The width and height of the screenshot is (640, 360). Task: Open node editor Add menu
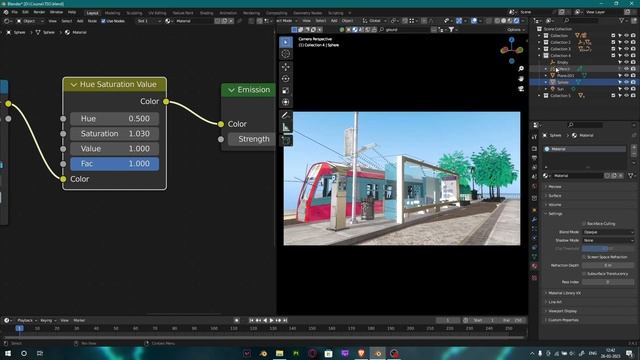tap(80, 21)
